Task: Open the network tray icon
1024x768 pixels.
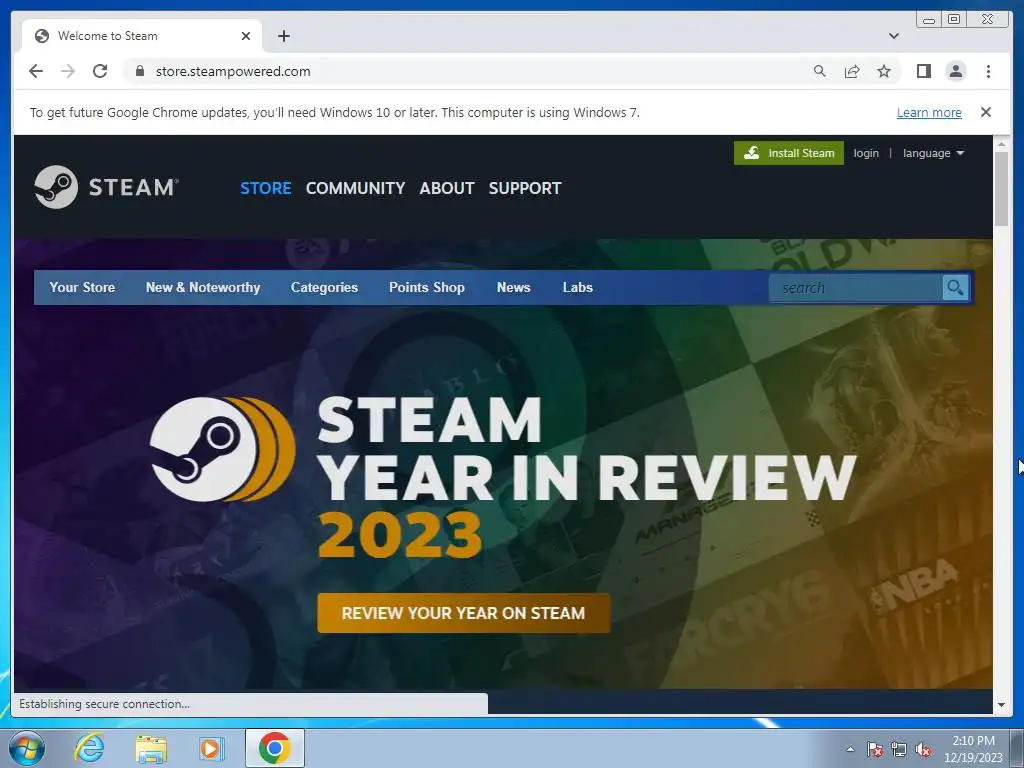Action: 899,749
